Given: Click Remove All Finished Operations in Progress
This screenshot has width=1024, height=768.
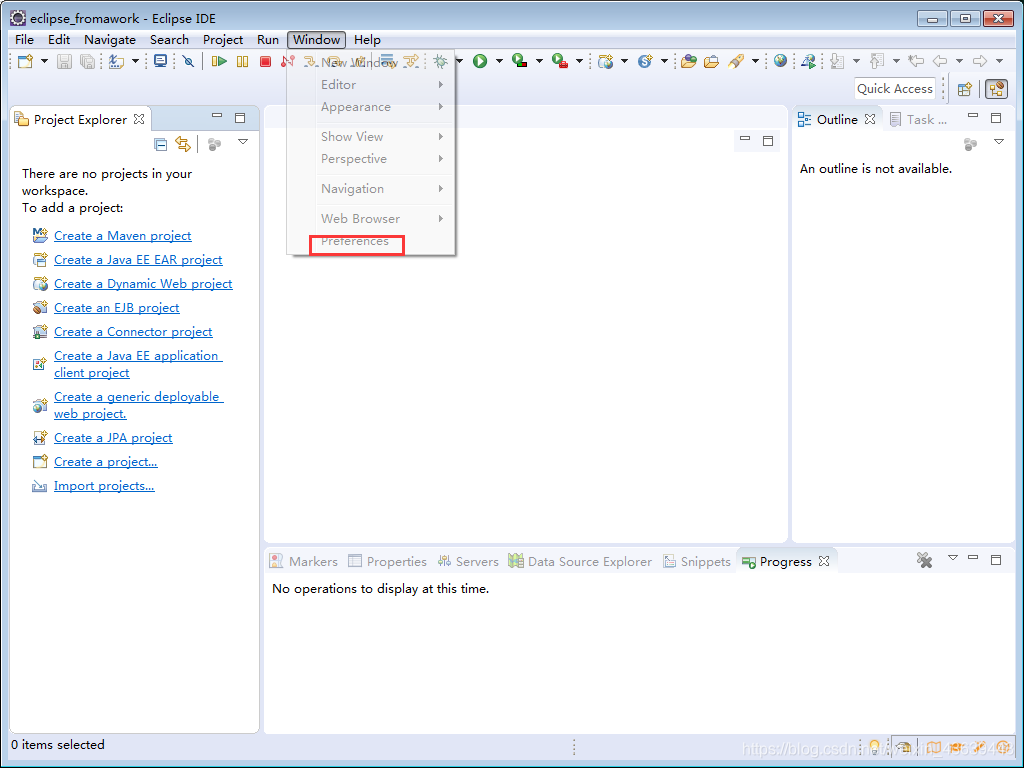Looking at the screenshot, I should 924,560.
